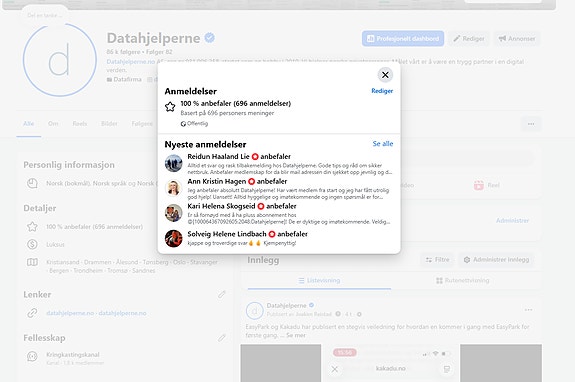575x382 pixels.
Task: Click star icon next to 100 % anbefaler in popup
Action: pyautogui.click(x=170, y=107)
